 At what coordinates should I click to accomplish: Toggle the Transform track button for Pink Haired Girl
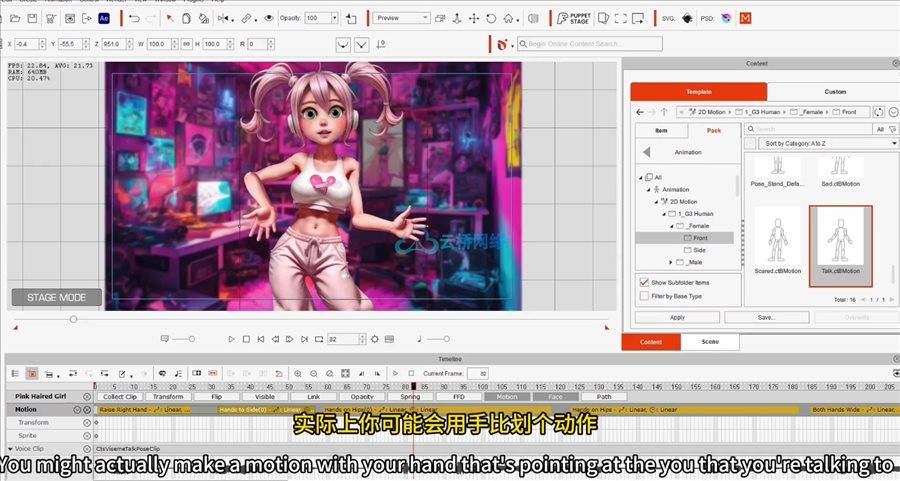point(168,397)
